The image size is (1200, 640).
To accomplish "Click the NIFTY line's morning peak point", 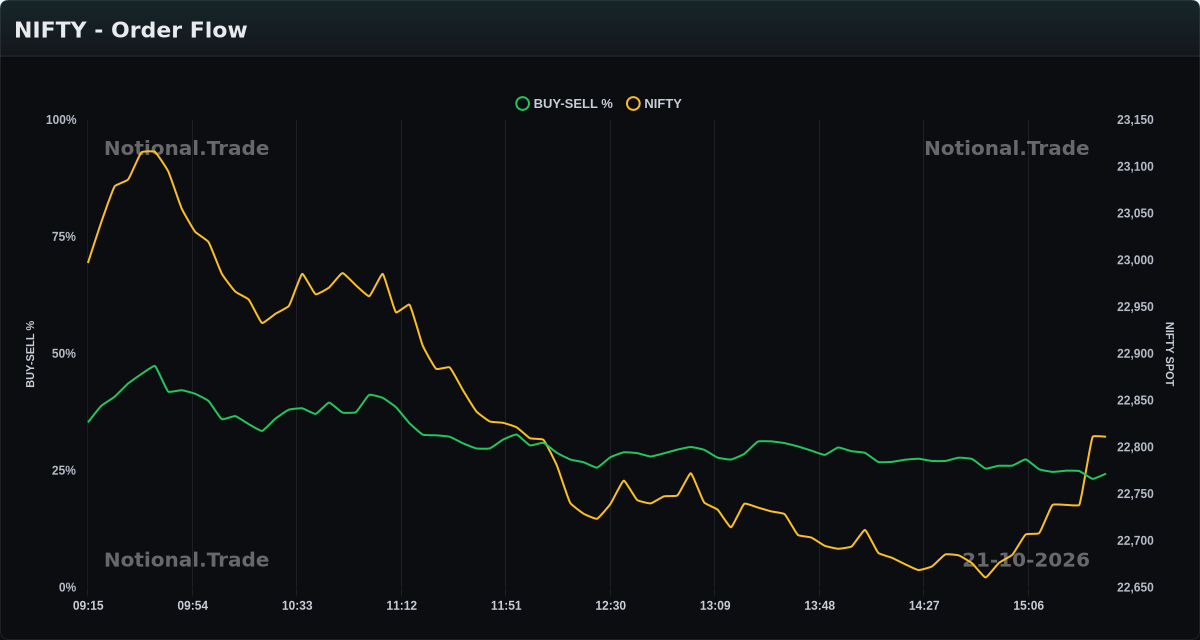I will (x=148, y=151).
